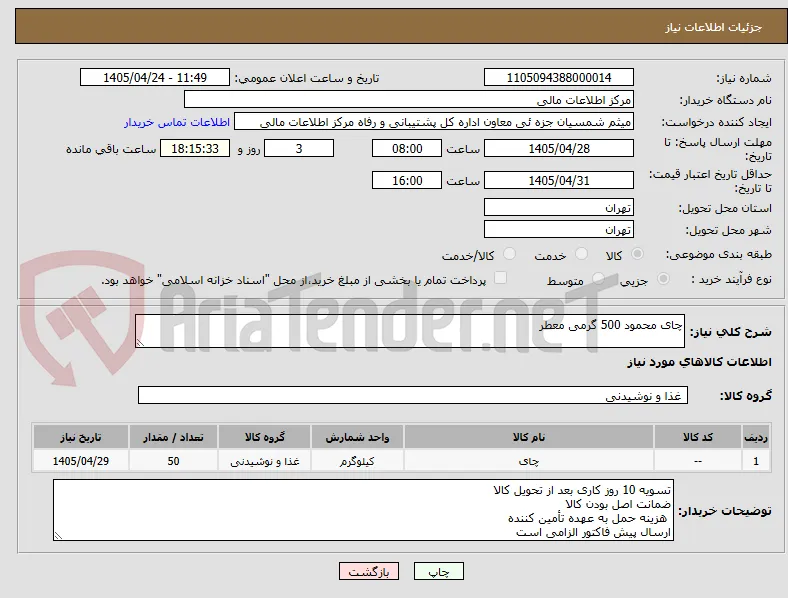
Task: Click the نام دستگاه خریدار field
Action: click(409, 99)
